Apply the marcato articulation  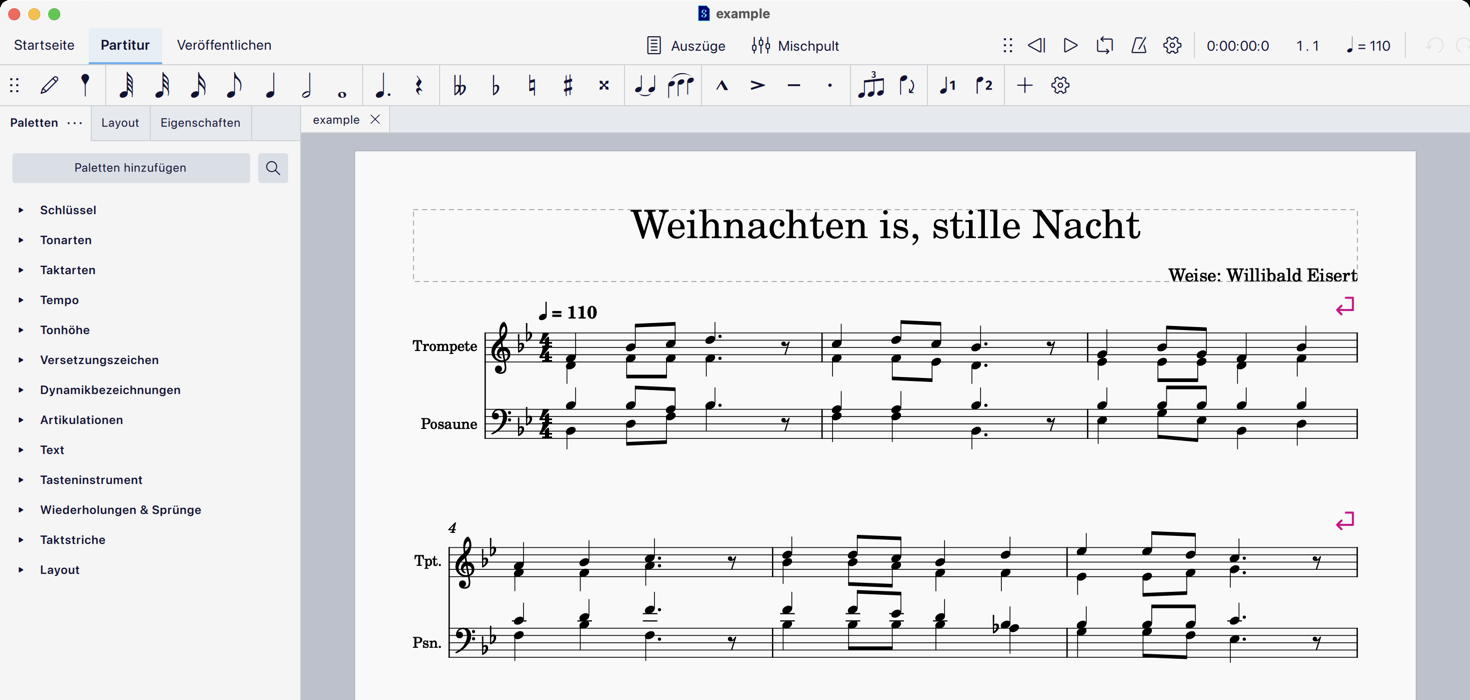click(721, 86)
